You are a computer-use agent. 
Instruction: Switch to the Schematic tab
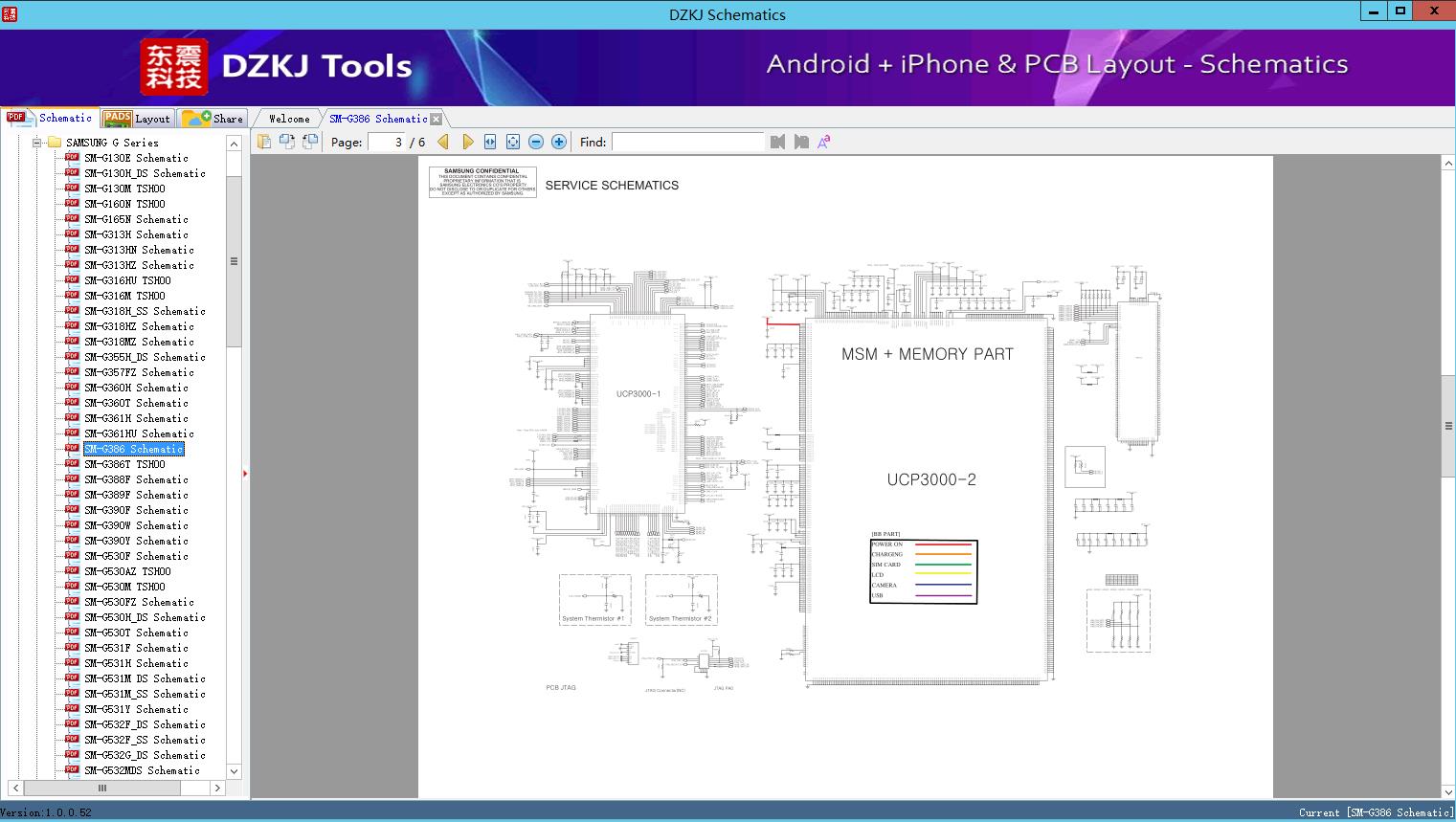point(50,118)
